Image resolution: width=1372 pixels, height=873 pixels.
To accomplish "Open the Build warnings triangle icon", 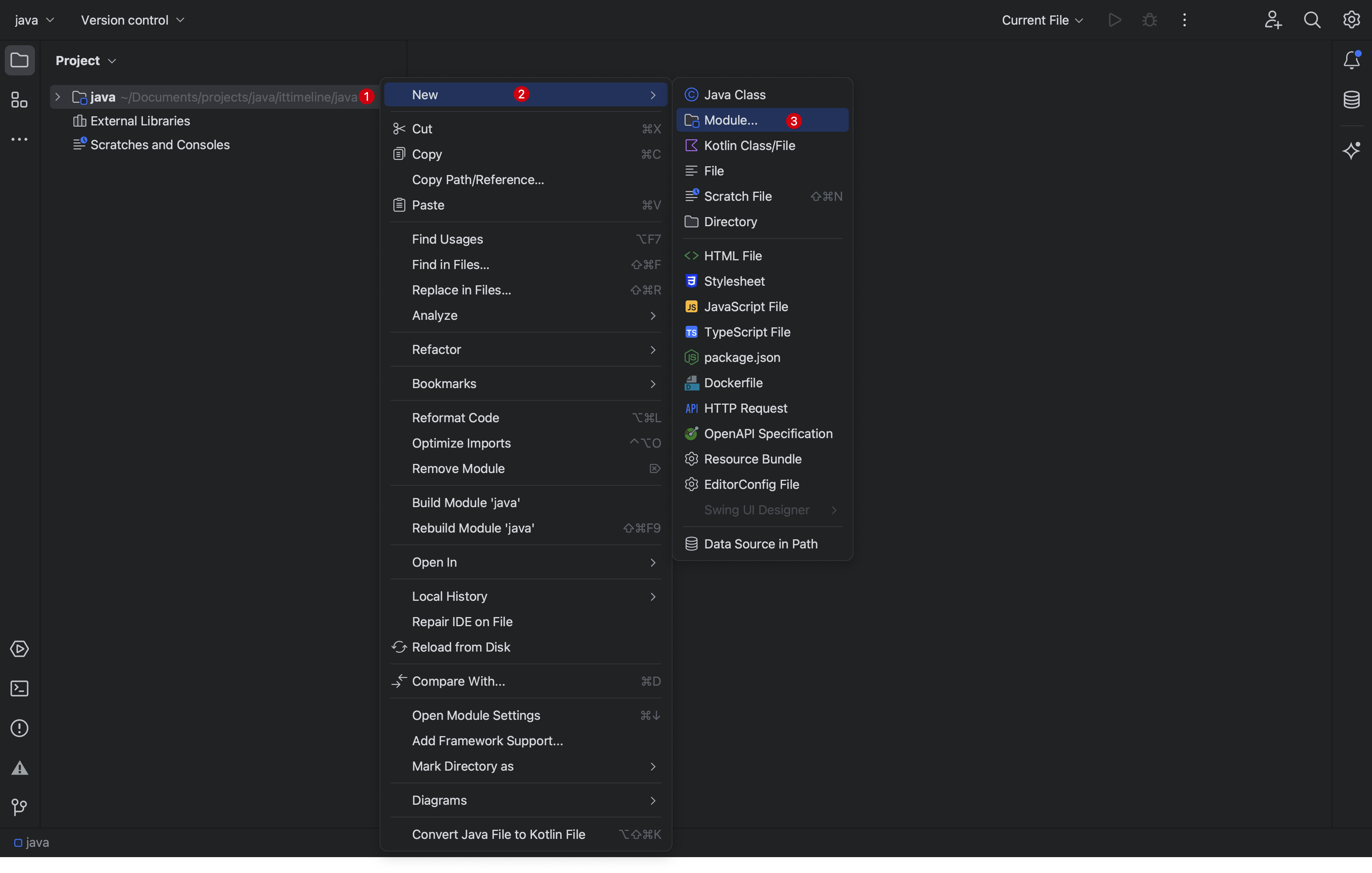I will [19, 768].
